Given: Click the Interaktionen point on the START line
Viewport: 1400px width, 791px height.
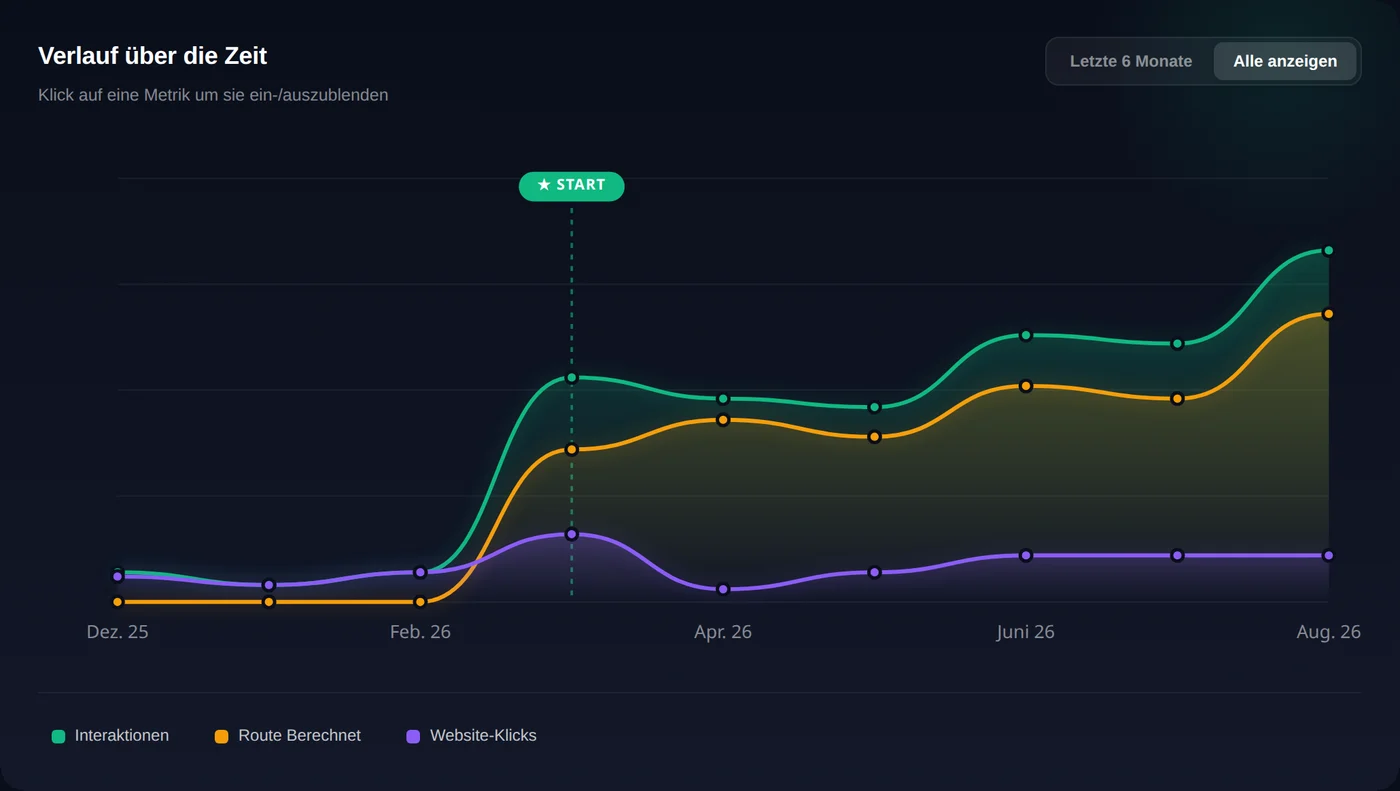Looking at the screenshot, I should point(572,378).
